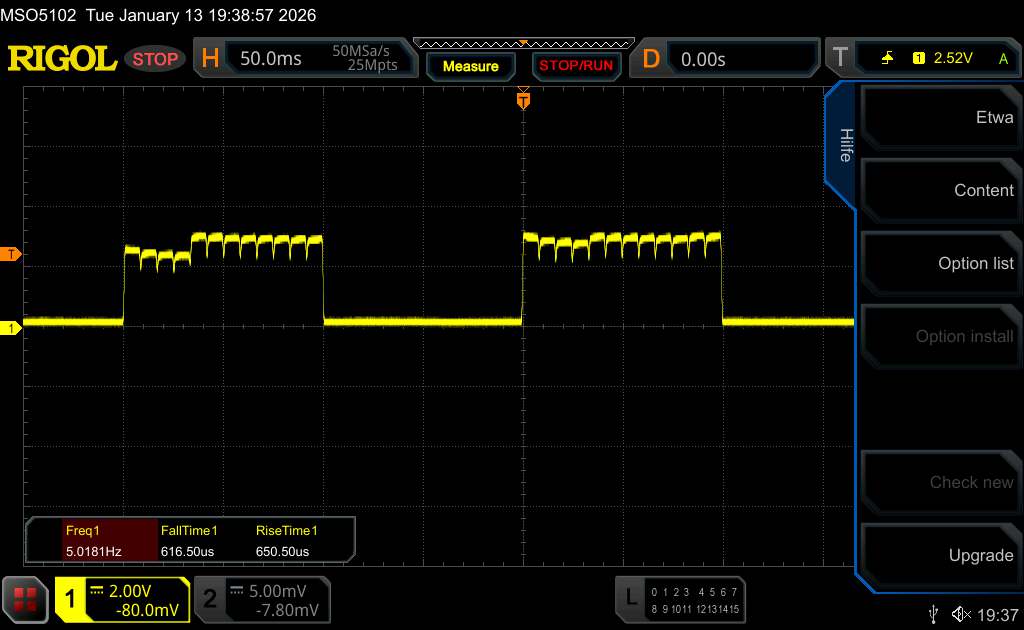The height and width of the screenshot is (630, 1024).
Task: Open the function navigation grid icon
Action: [x=25, y=598]
